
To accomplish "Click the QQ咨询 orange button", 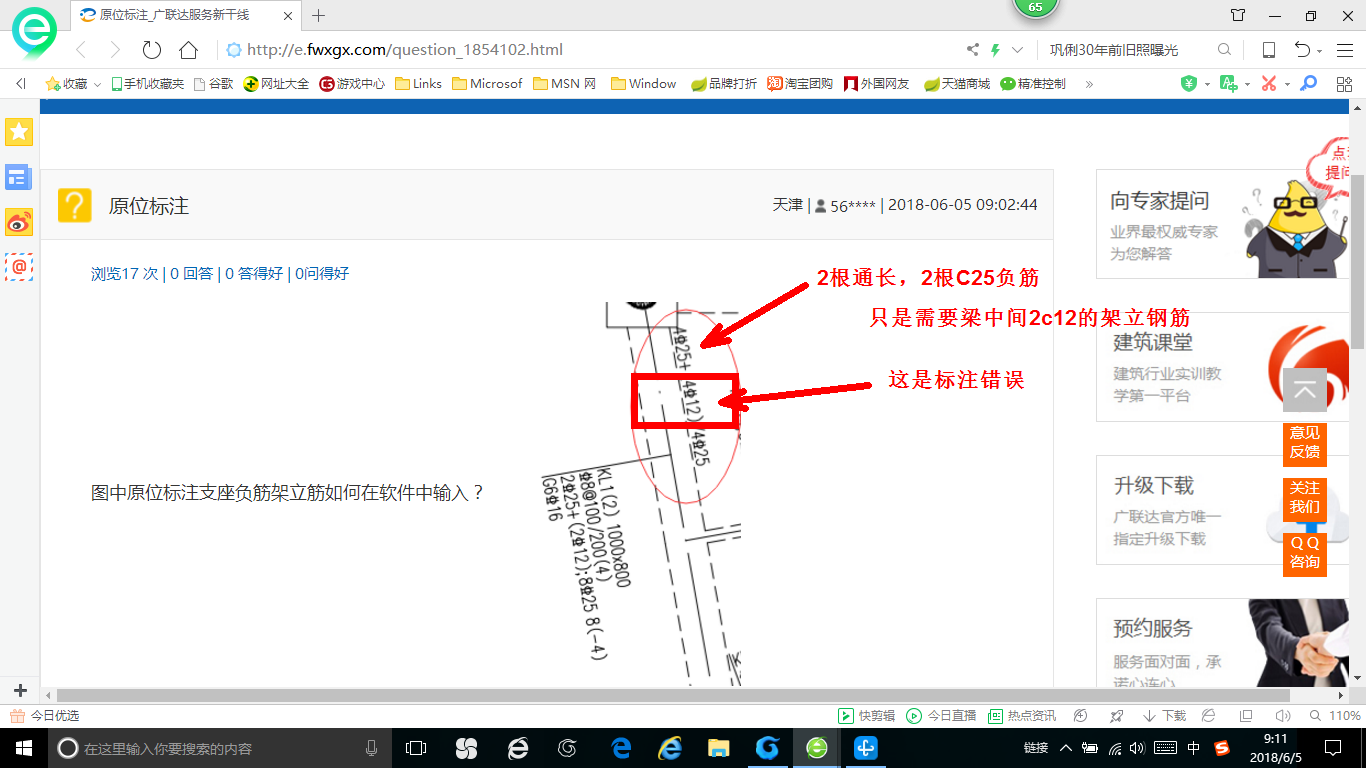I will pyautogui.click(x=1304, y=553).
